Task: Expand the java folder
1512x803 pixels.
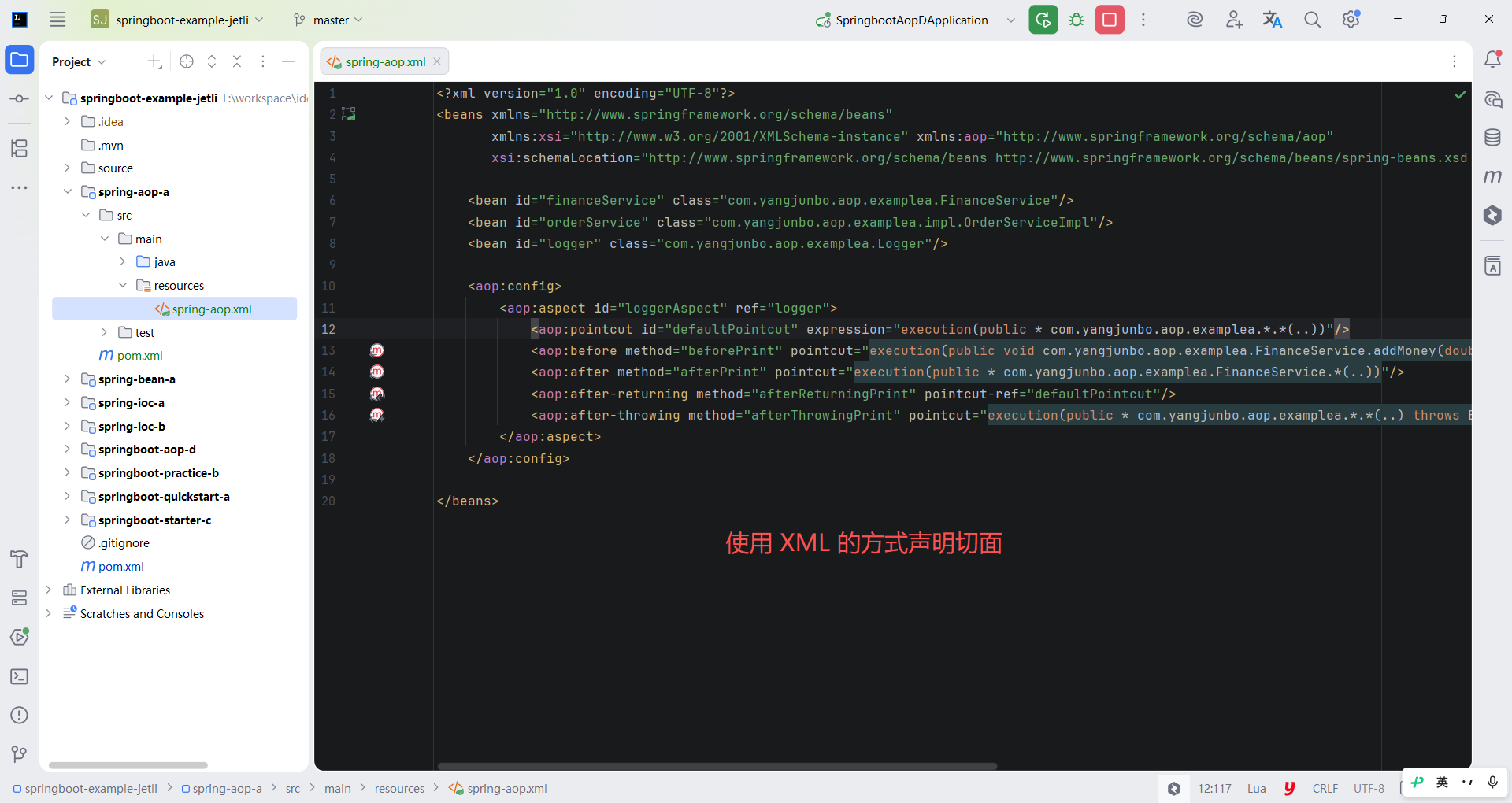Action: (x=123, y=261)
